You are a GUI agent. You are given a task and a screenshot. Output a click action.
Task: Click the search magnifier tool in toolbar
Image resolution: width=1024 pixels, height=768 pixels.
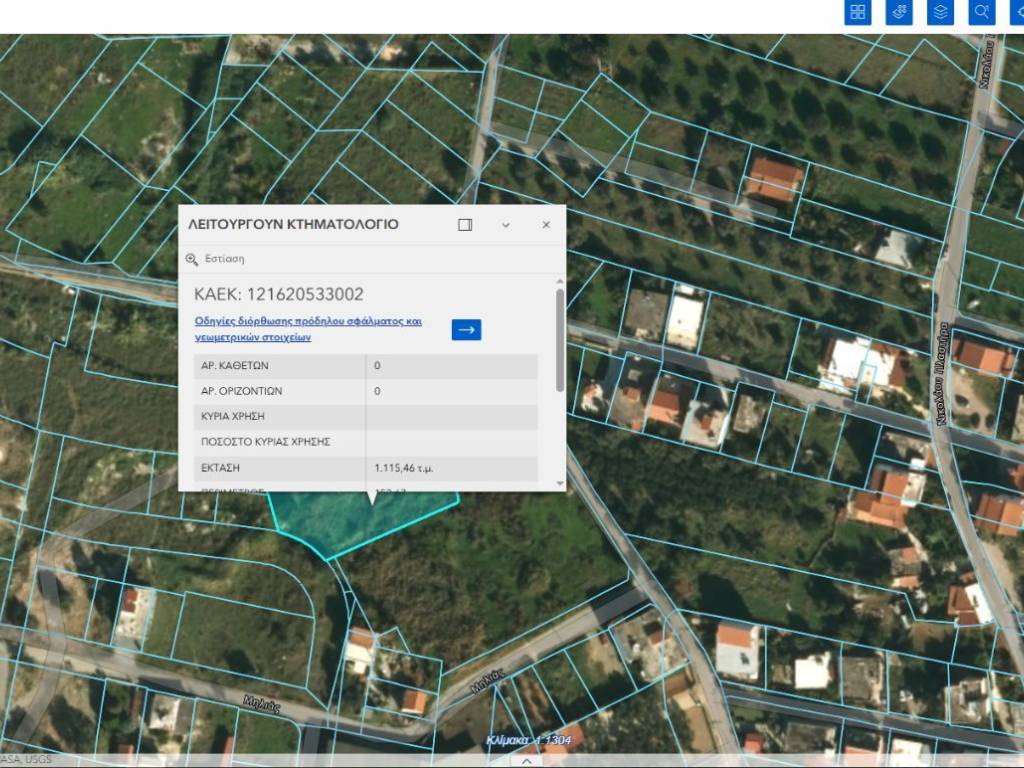(982, 12)
